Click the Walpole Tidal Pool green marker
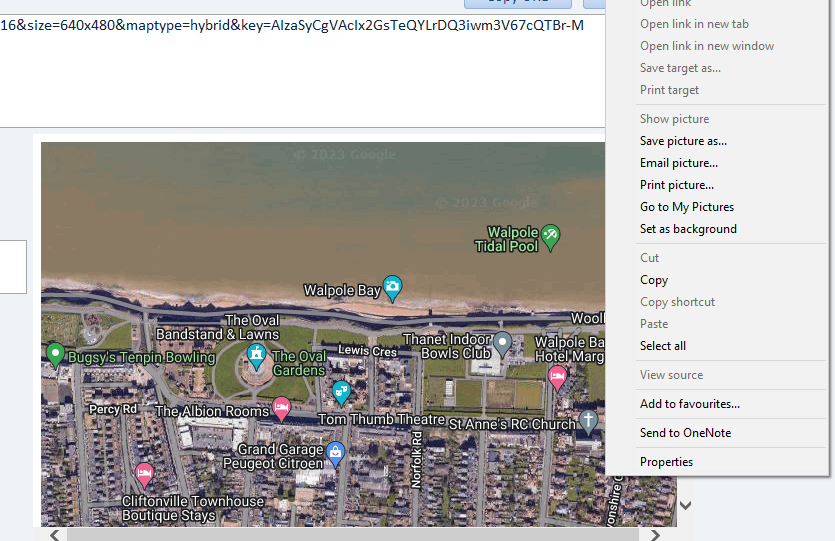Image resolution: width=835 pixels, height=541 pixels. (551, 236)
